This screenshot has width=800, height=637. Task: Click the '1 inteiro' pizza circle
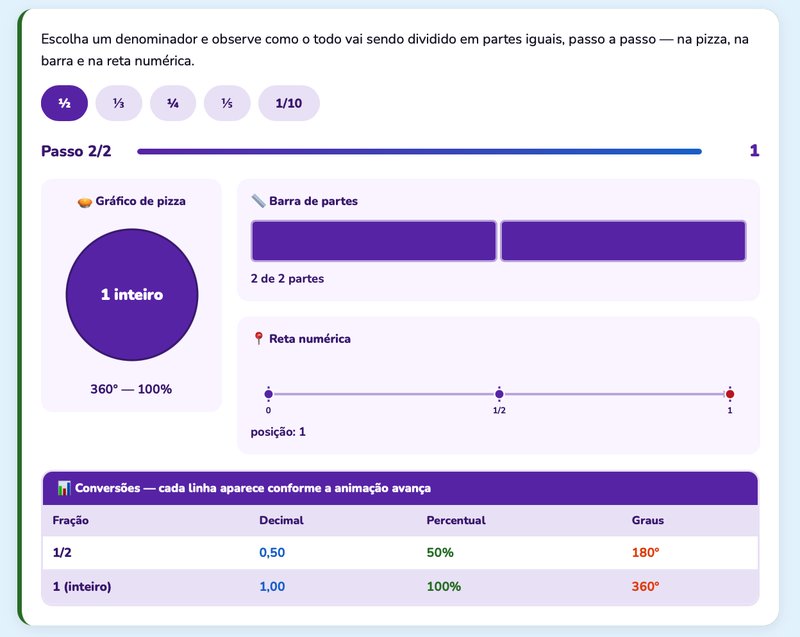(132, 295)
